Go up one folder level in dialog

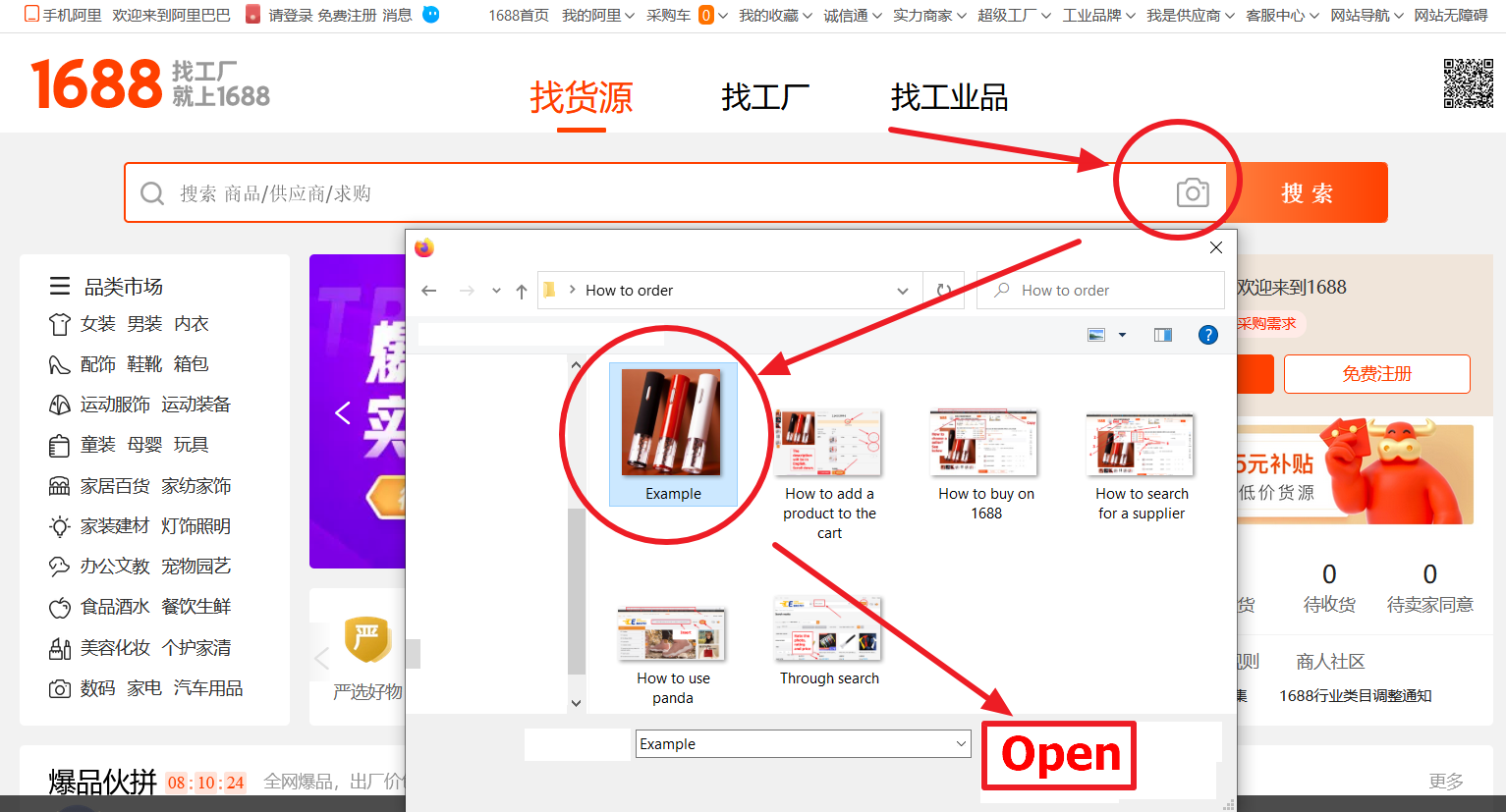click(522, 291)
